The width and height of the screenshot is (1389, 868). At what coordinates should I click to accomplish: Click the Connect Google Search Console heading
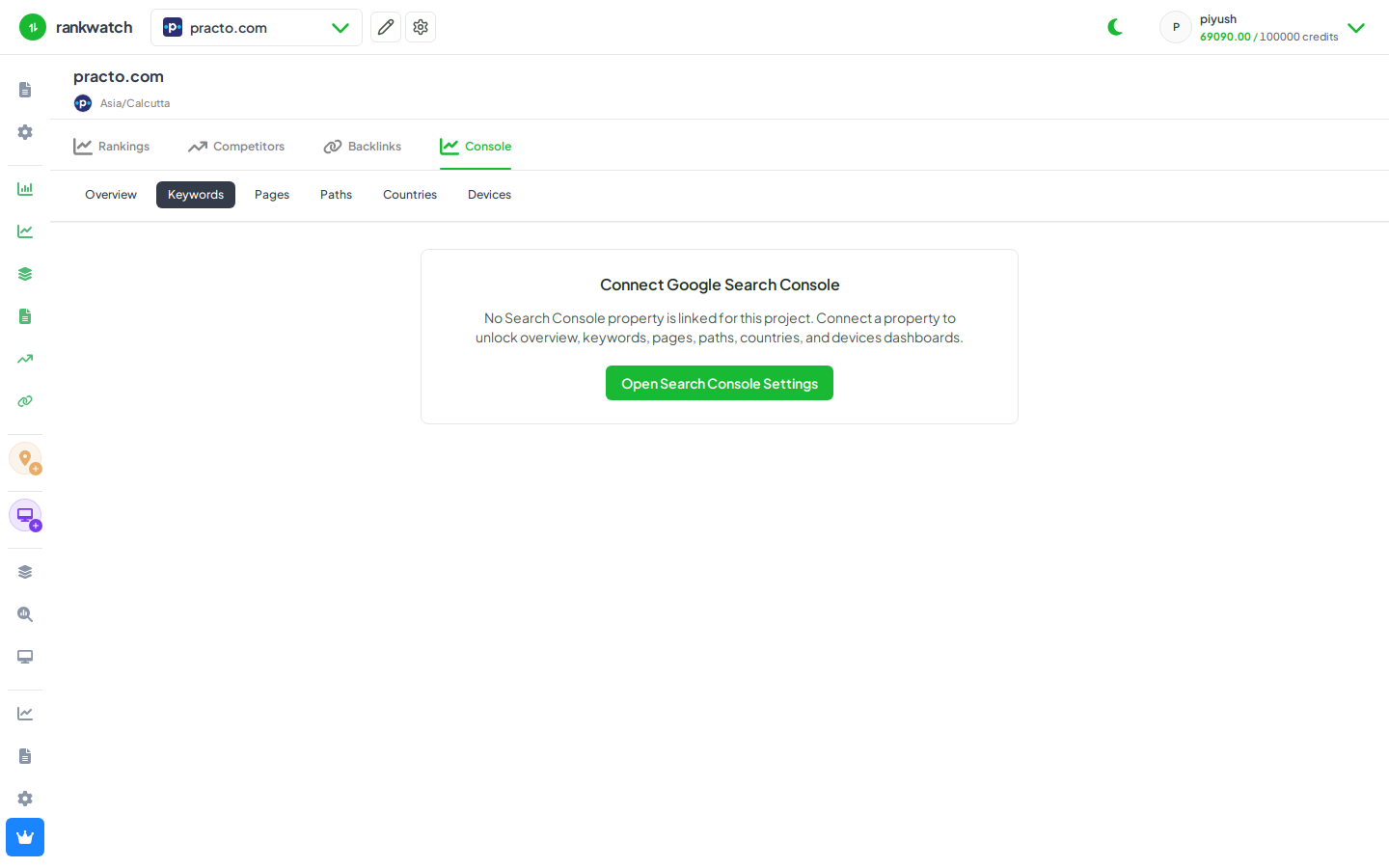point(720,285)
